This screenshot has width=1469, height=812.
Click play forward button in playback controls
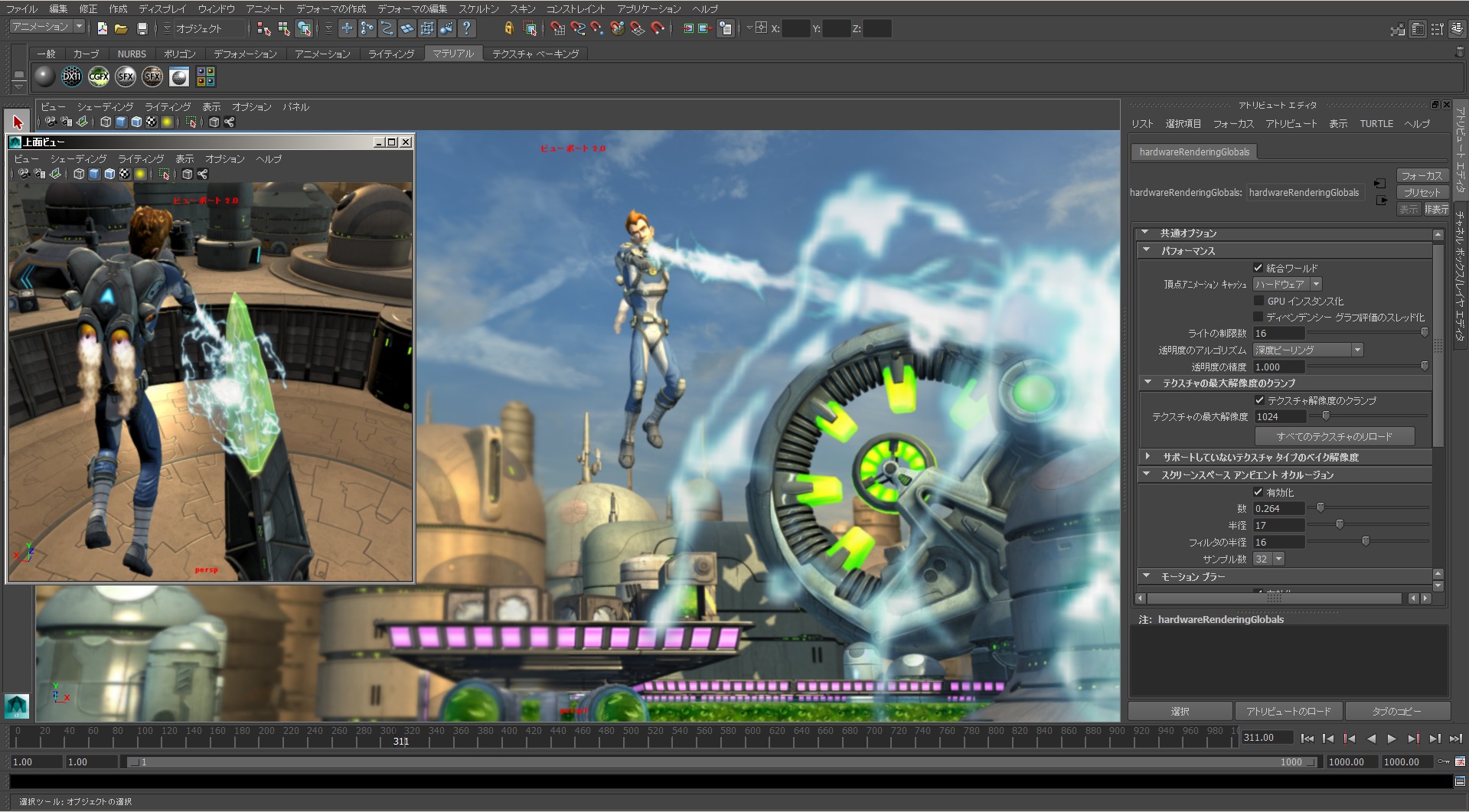(1392, 739)
